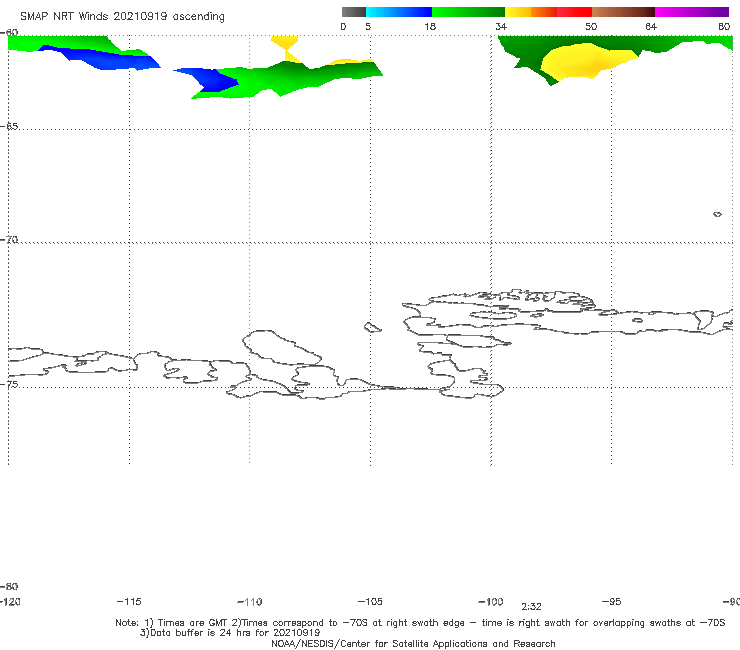
Task: Click the title 'SMAP NRT Winds 20210919 ascending'
Action: [122, 17]
